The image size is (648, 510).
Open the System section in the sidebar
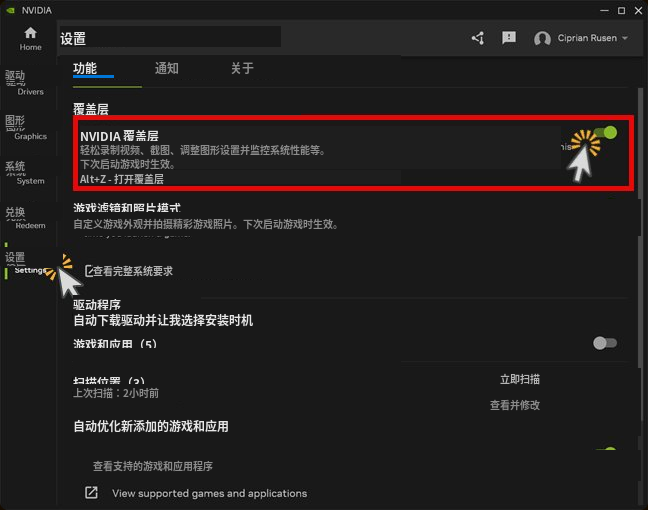pyautogui.click(x=25, y=173)
